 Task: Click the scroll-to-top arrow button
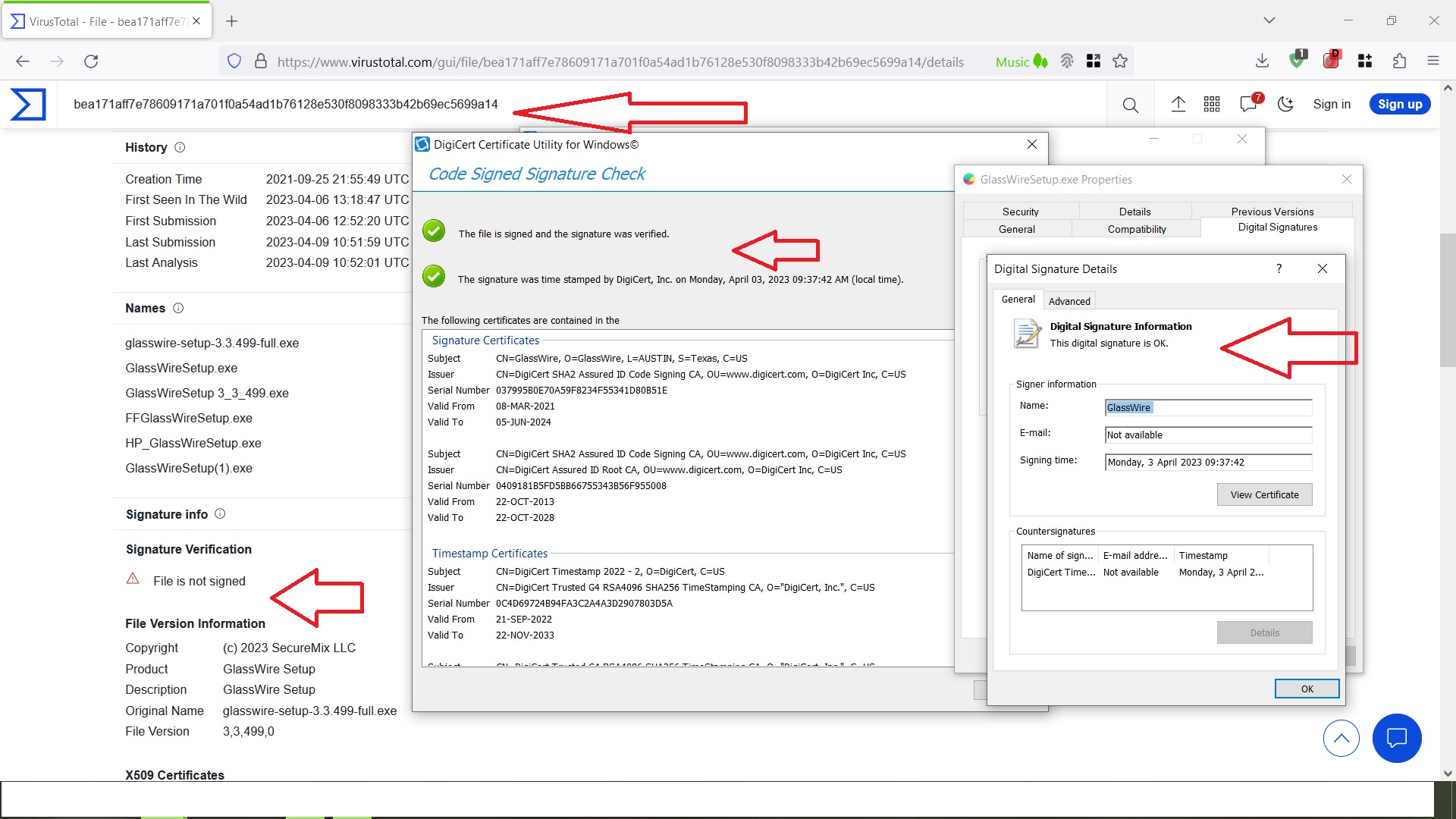[x=1341, y=738]
